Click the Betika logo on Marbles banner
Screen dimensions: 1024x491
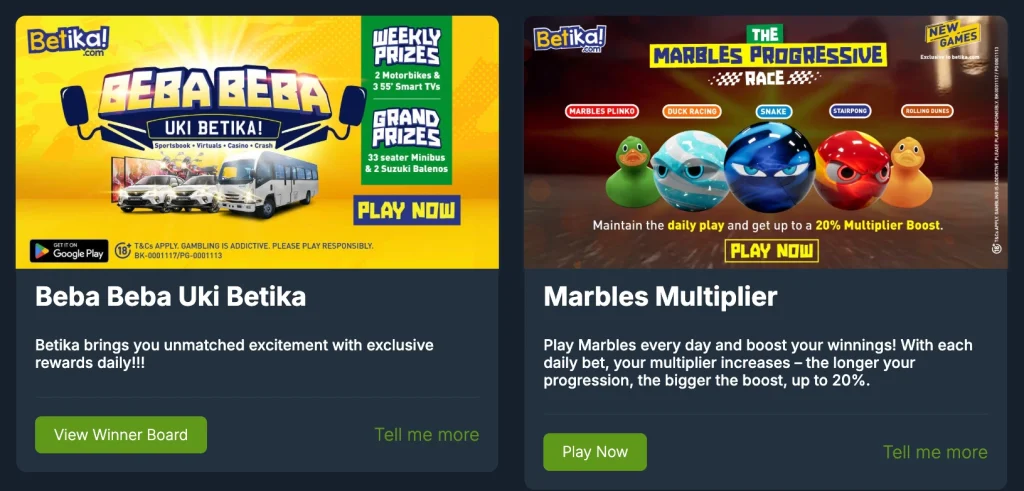569,39
